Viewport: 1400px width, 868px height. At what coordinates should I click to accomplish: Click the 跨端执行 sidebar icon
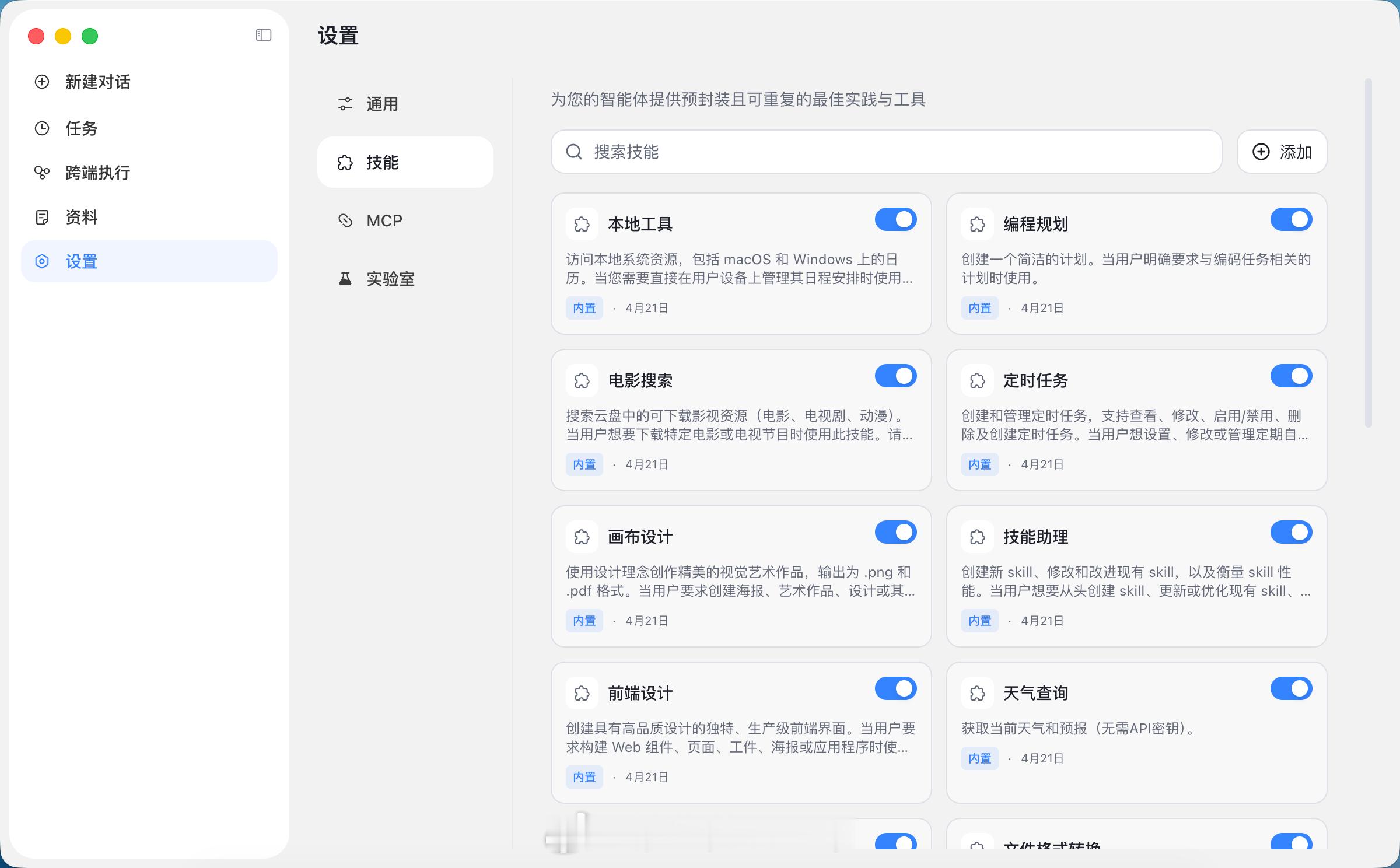tap(41, 173)
